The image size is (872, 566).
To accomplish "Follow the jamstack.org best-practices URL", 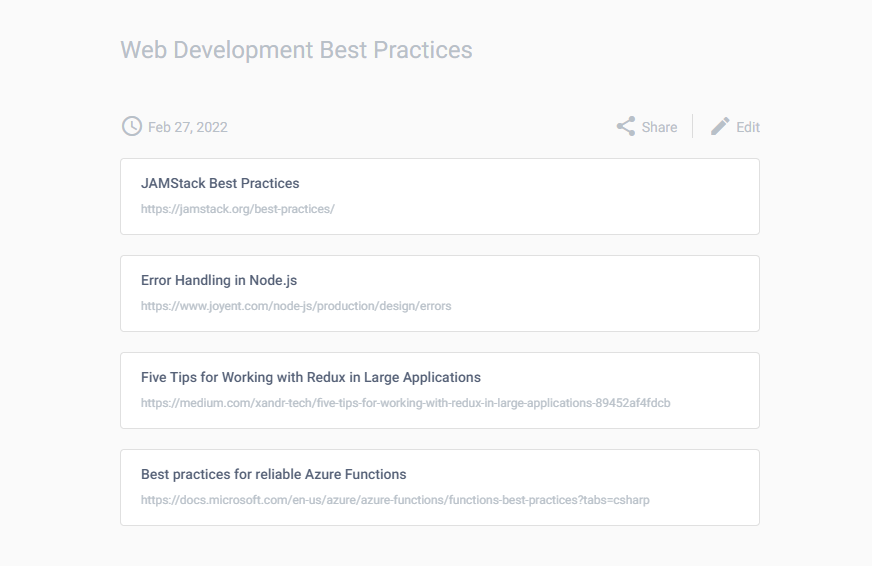I will [x=237, y=209].
